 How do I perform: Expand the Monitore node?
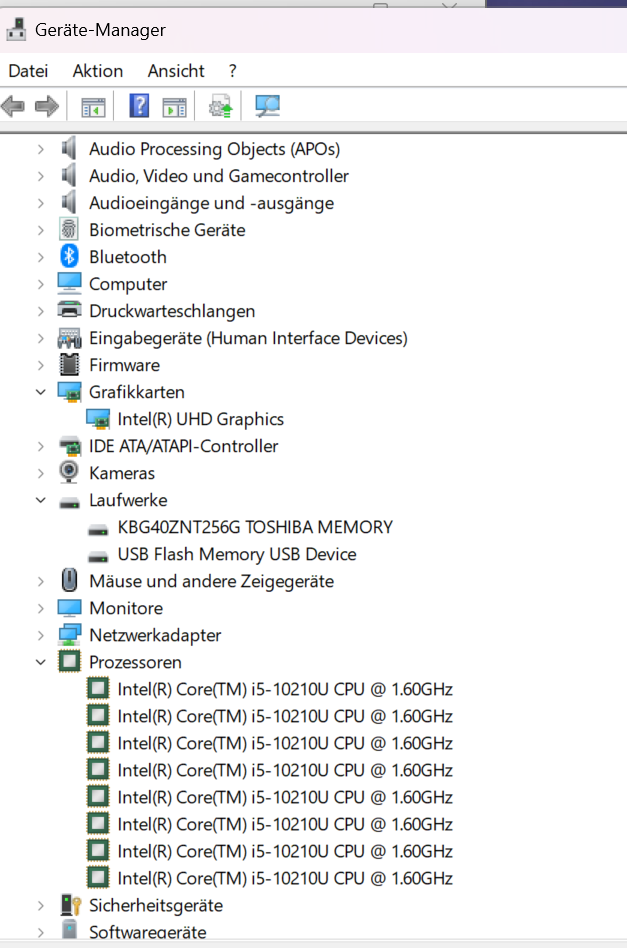[41, 608]
